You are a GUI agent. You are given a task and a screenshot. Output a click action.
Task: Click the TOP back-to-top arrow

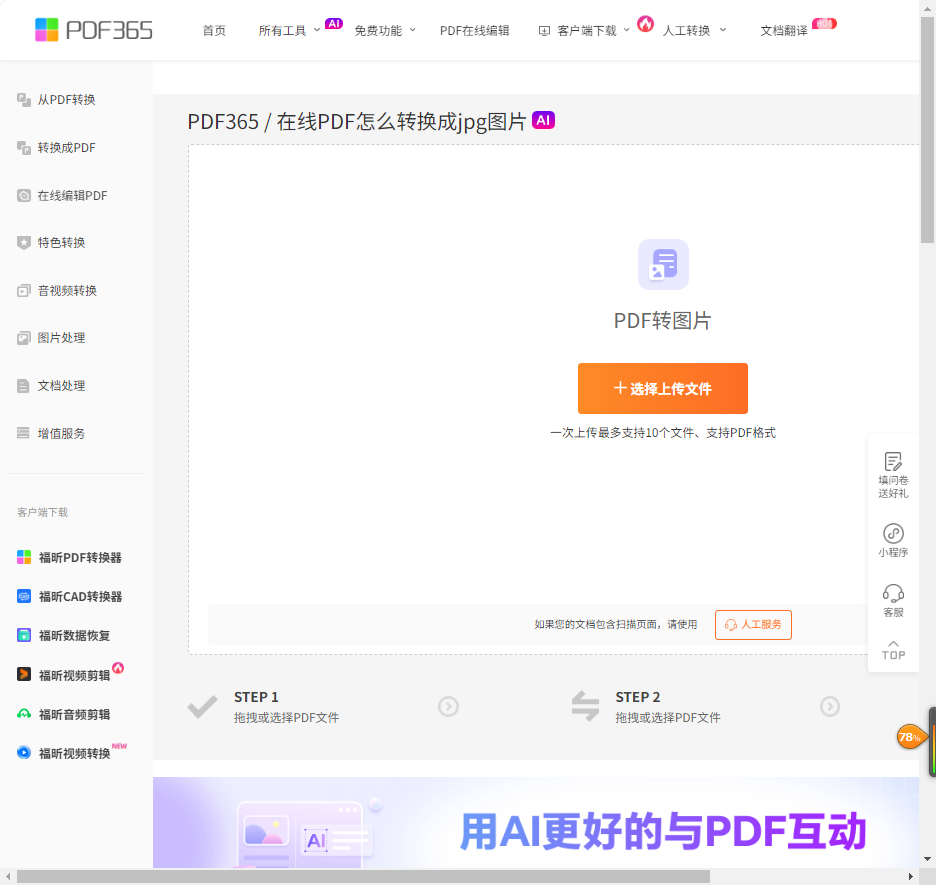(x=893, y=650)
